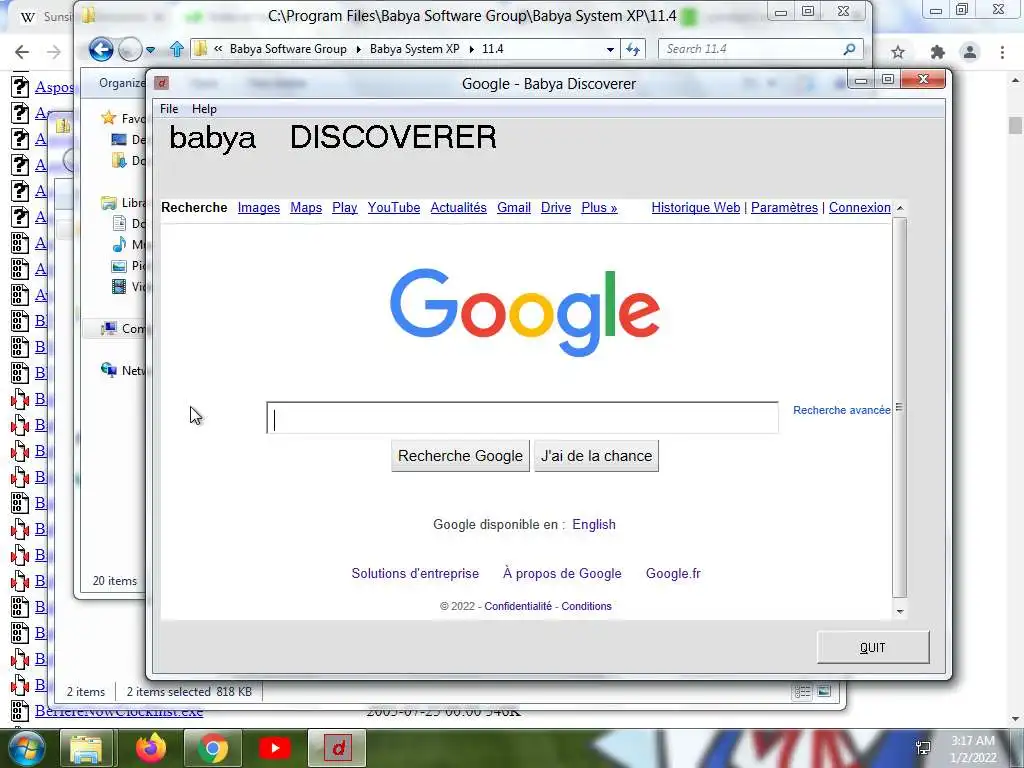The width and height of the screenshot is (1024, 768).
Task: Open the Gmail link
Action: (513, 208)
